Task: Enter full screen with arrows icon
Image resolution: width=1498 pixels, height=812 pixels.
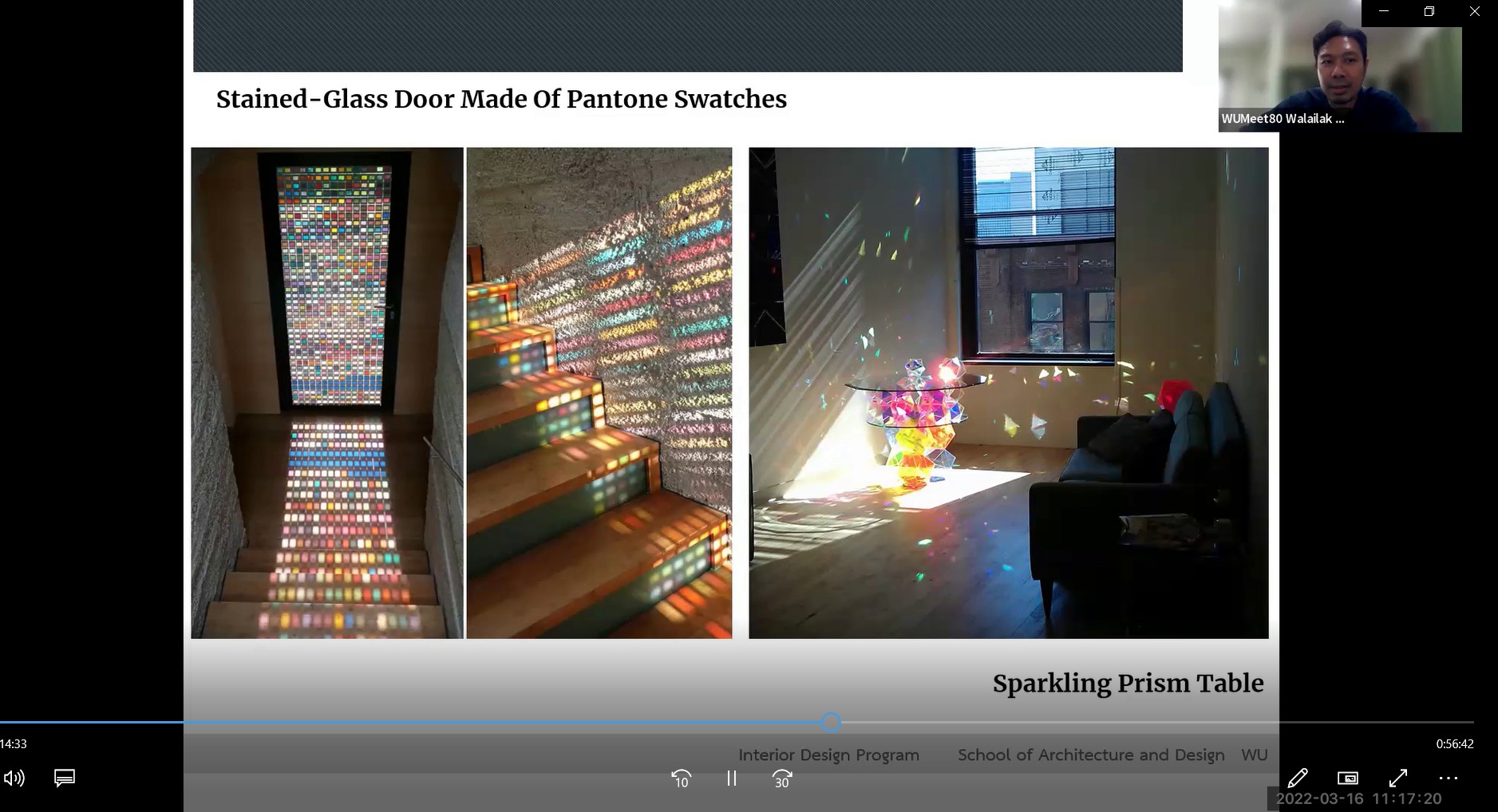Action: click(x=1397, y=778)
